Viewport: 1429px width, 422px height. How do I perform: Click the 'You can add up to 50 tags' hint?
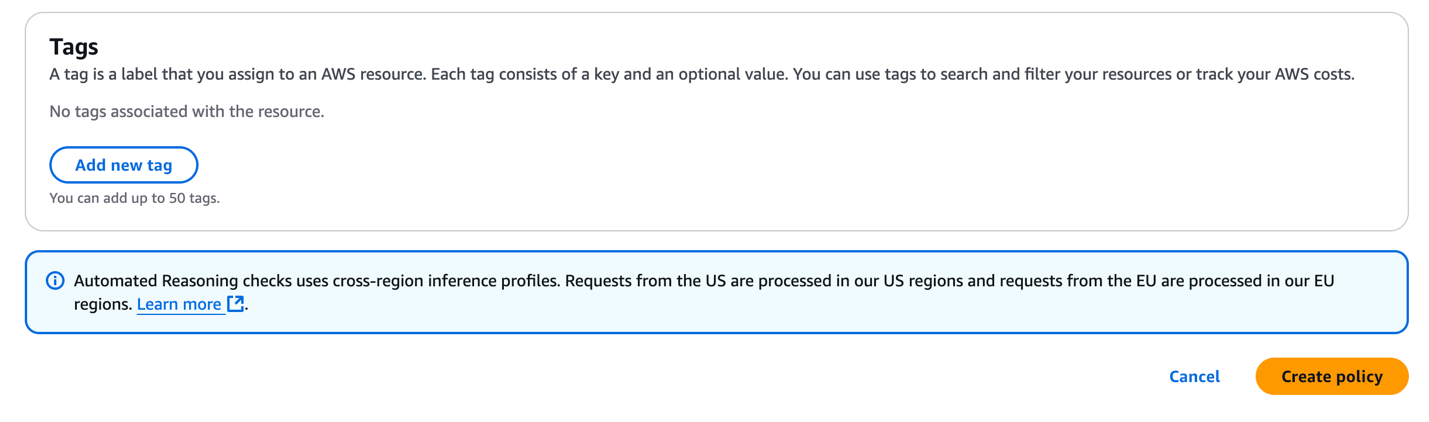(x=134, y=198)
